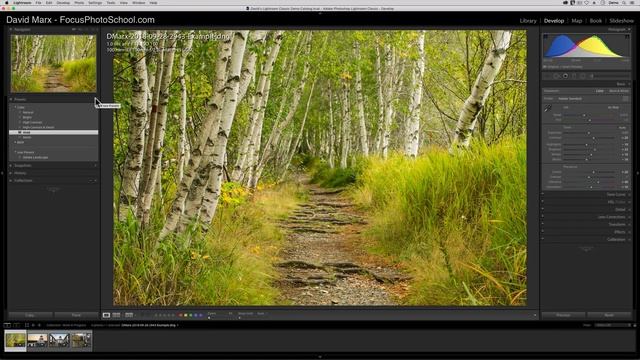This screenshot has height=360, width=640.
Task: Set treatment to Black & White
Action: [619, 91]
